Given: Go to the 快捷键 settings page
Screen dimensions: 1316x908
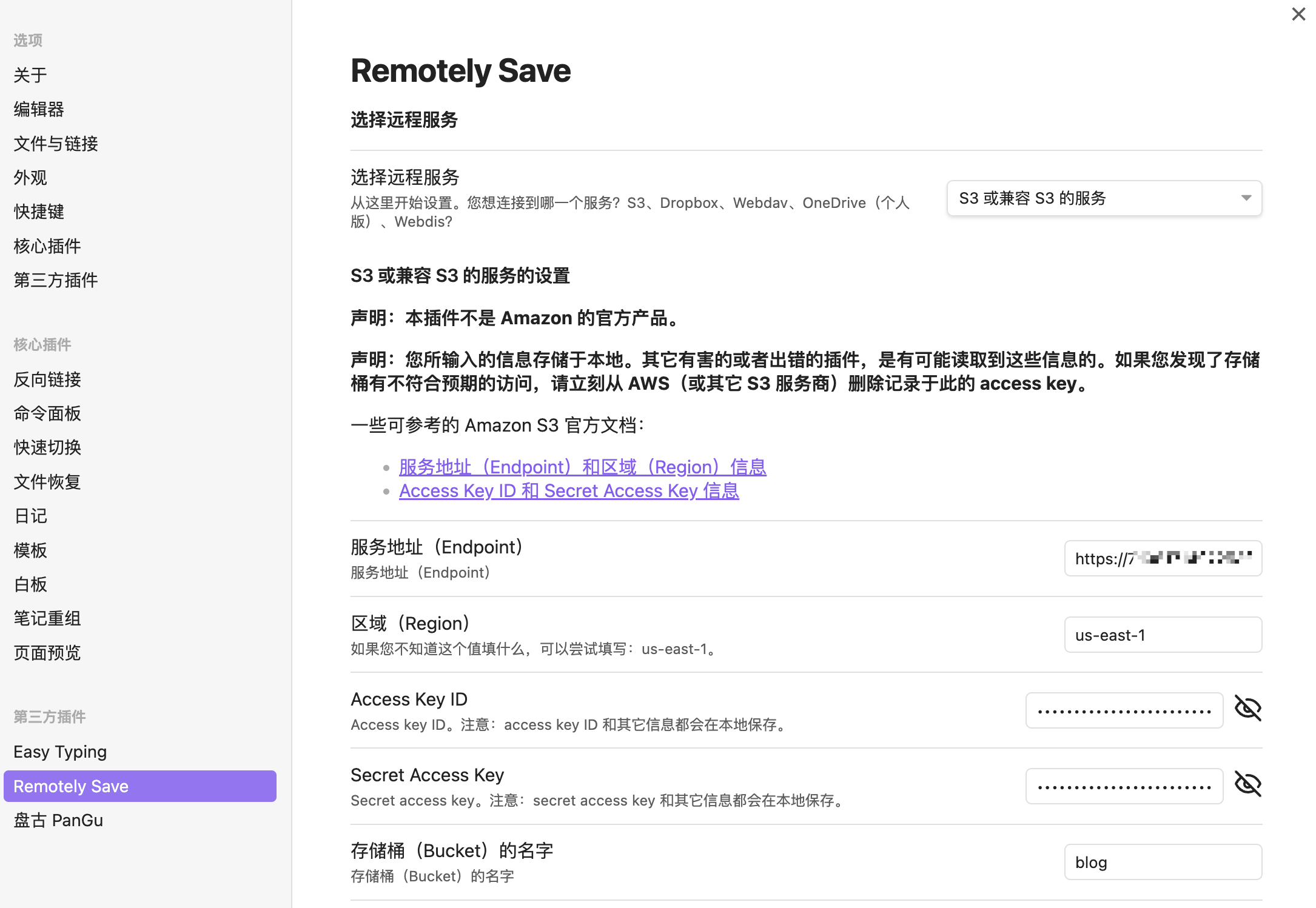Looking at the screenshot, I should coord(39,212).
